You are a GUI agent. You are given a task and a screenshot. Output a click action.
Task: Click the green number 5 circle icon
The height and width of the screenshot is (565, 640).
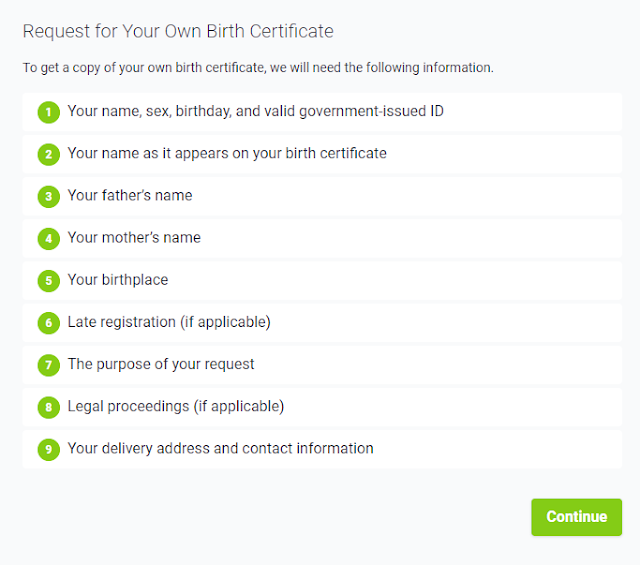pyautogui.click(x=48, y=281)
